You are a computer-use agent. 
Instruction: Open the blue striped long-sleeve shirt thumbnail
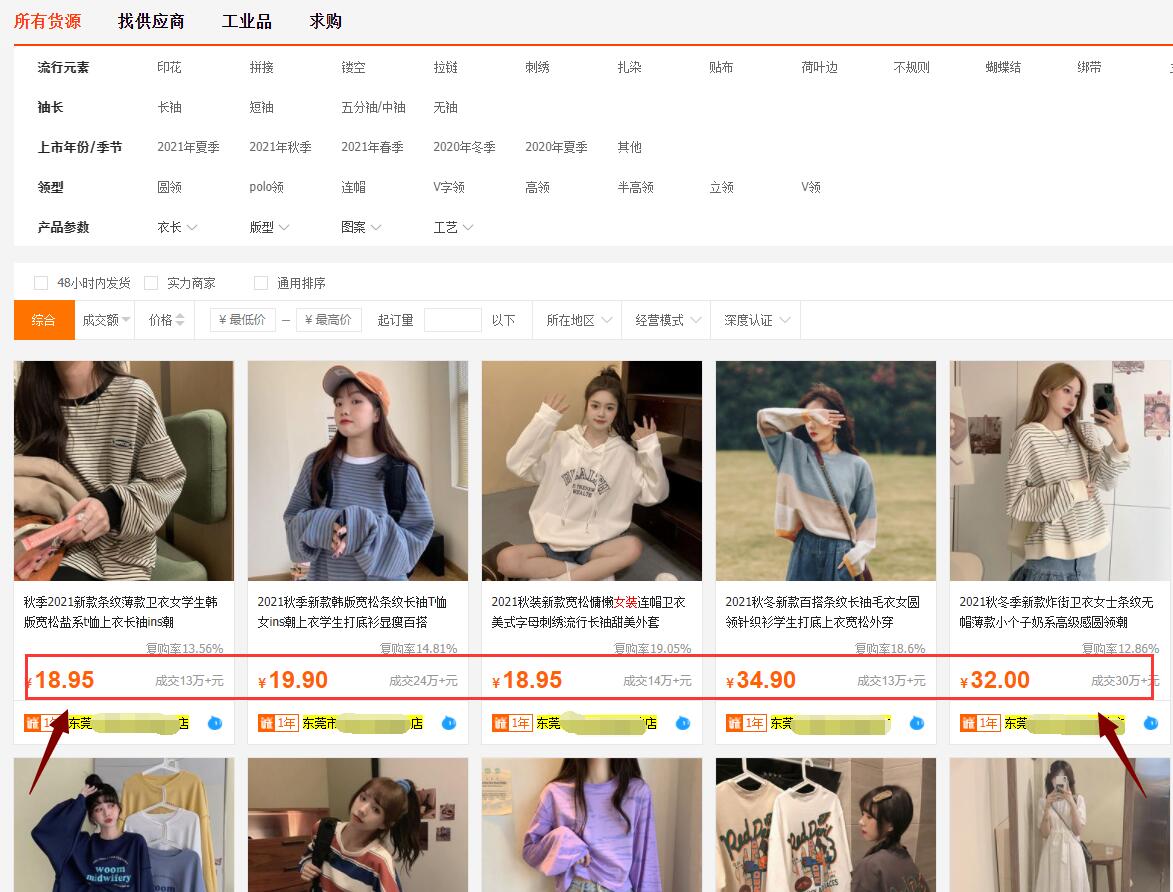(358, 471)
